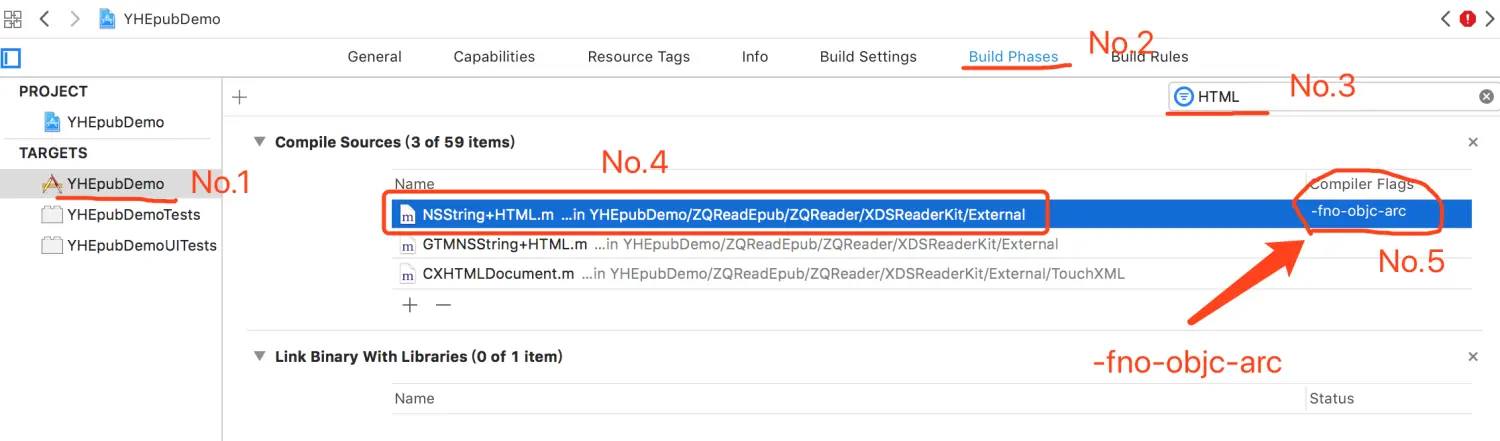Image resolution: width=1500 pixels, height=441 pixels.
Task: Click the YHEpubDemo app target icon
Action: tap(52, 184)
